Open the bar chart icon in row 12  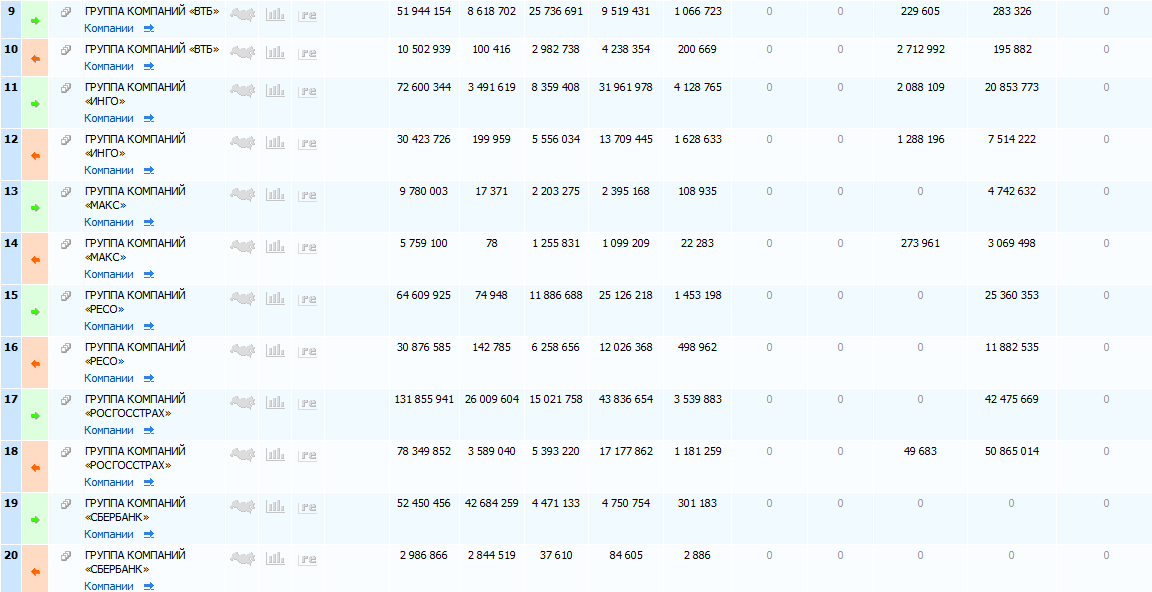point(275,142)
